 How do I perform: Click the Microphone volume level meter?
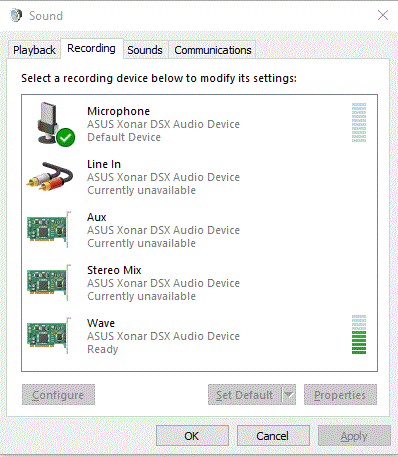pyautogui.click(x=359, y=122)
